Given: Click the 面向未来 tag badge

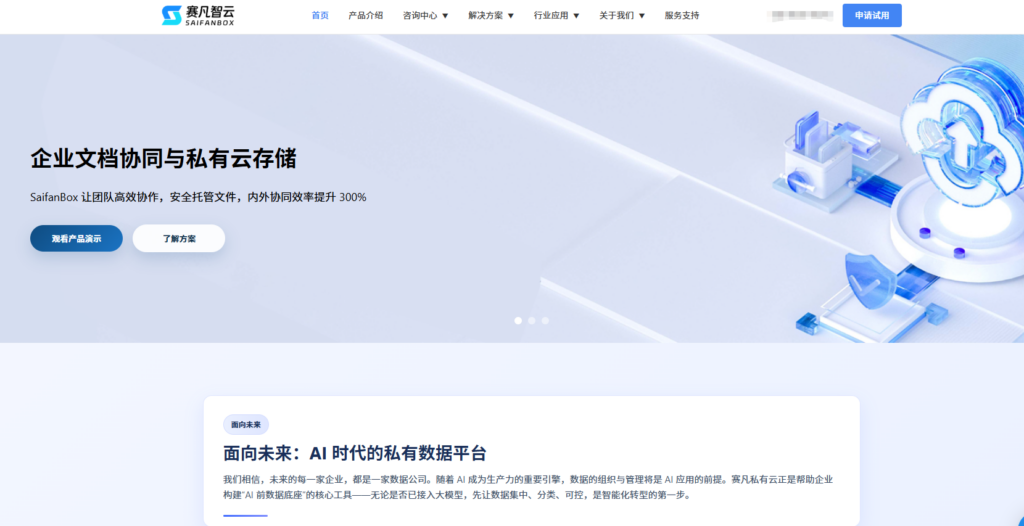Looking at the screenshot, I should (x=246, y=425).
